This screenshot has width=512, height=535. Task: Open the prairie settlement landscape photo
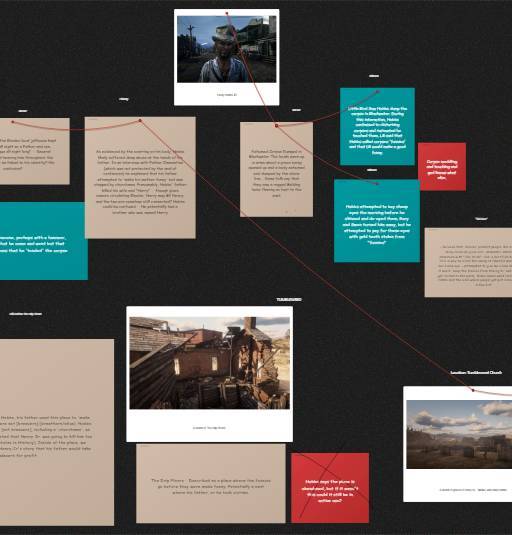pos(459,434)
